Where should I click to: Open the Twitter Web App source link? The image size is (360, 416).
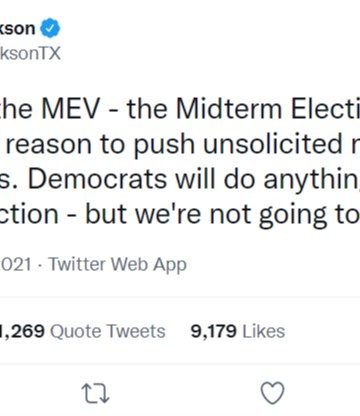click(118, 265)
